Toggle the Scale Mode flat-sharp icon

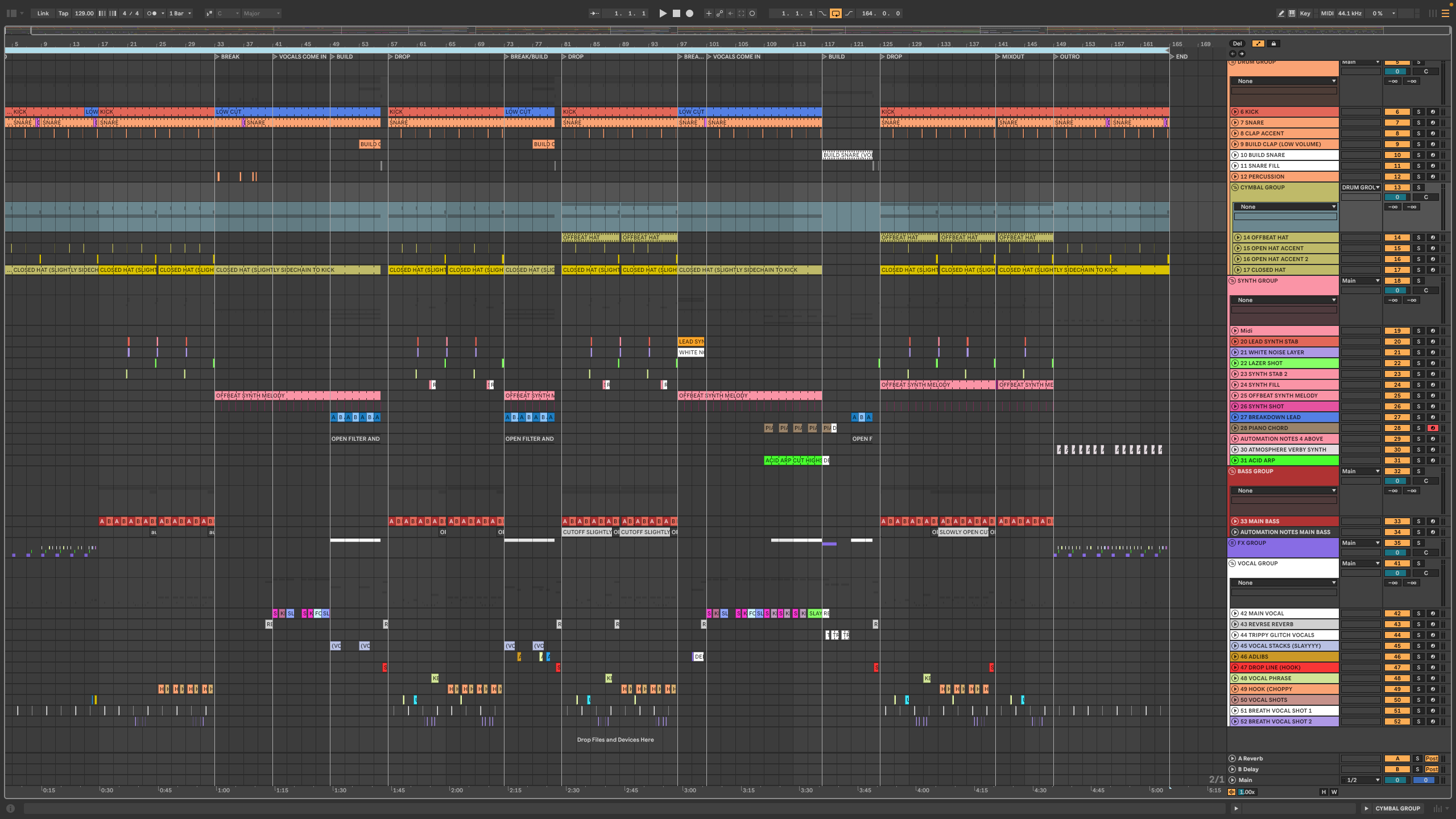tap(209, 13)
